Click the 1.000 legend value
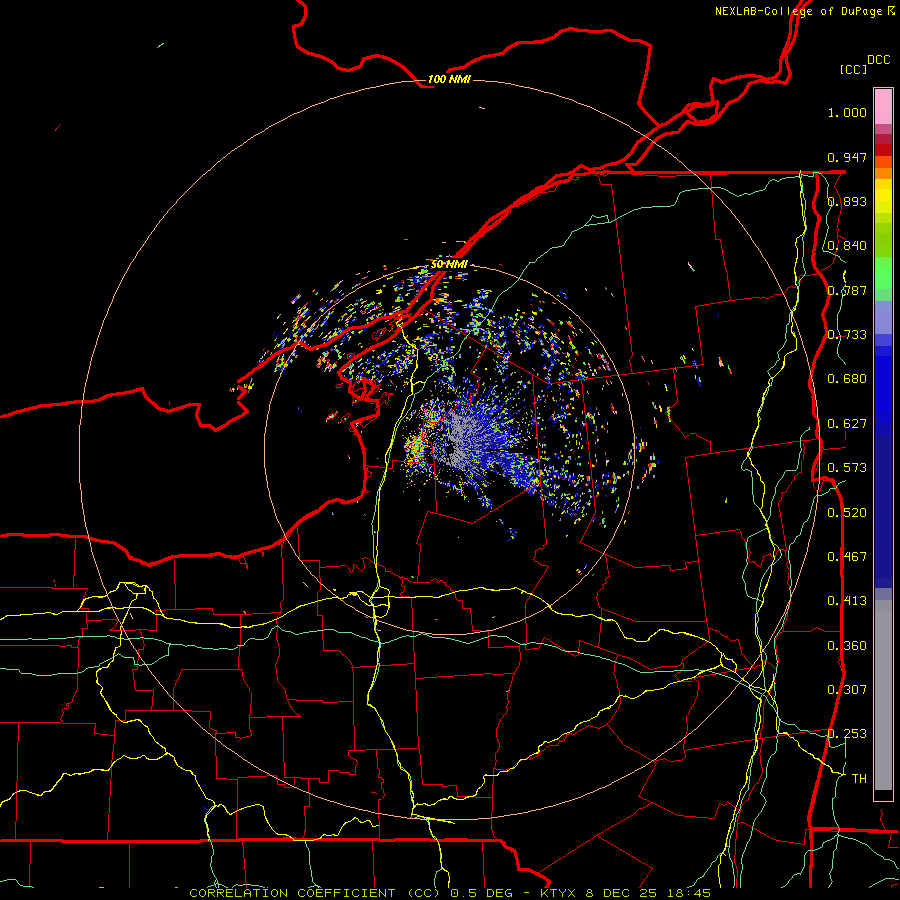The height and width of the screenshot is (900, 900). (x=847, y=112)
